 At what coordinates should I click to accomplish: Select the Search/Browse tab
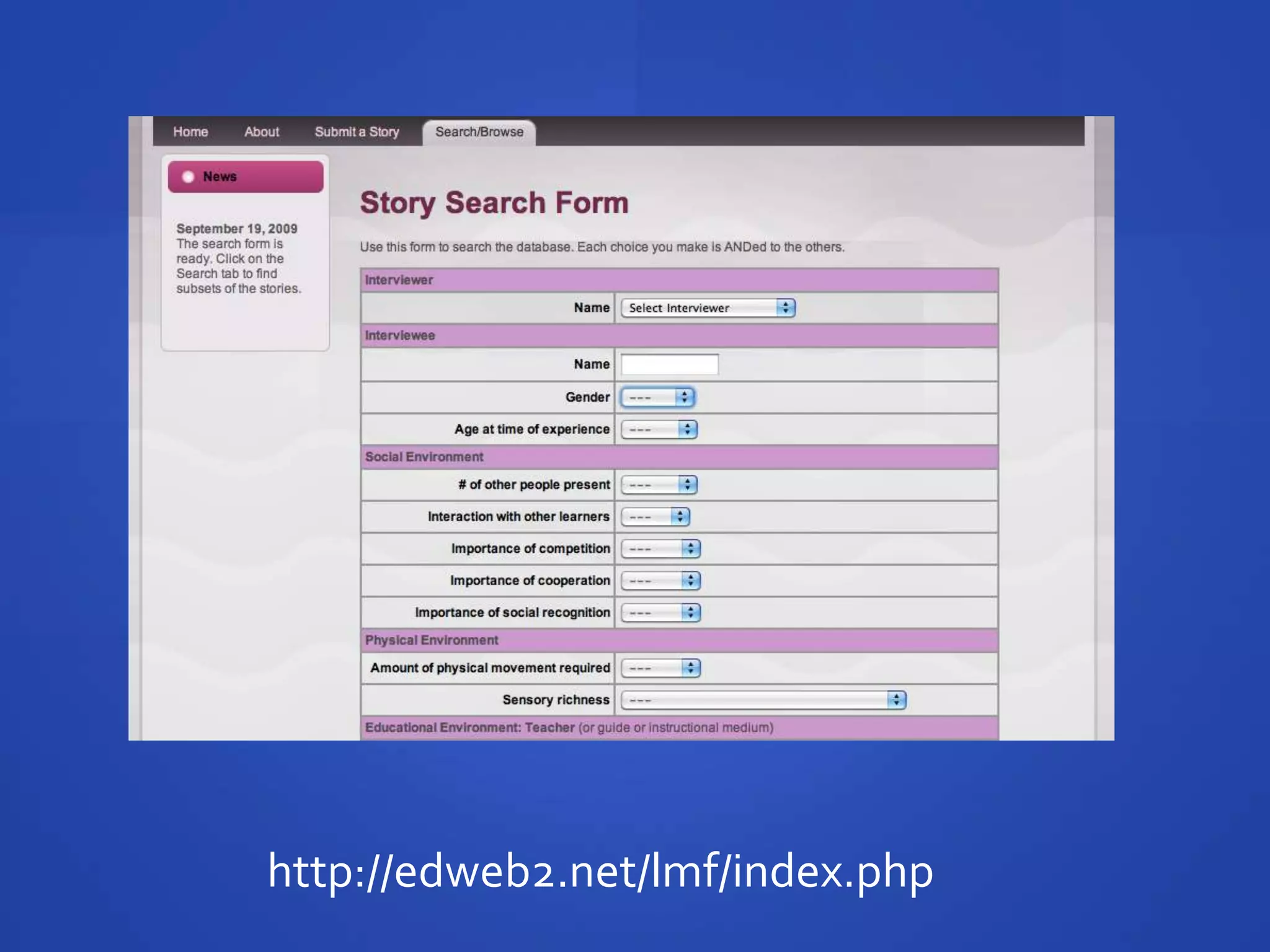(x=479, y=132)
